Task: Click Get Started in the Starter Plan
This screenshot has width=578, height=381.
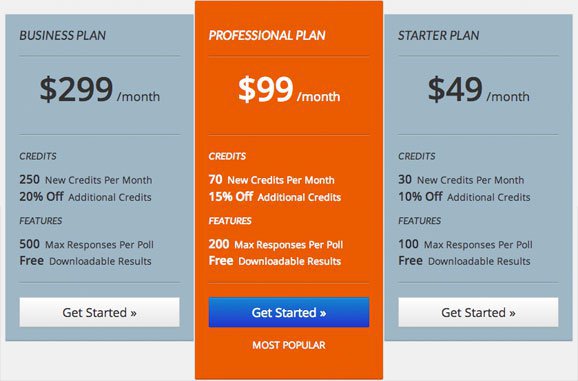Action: tap(478, 312)
